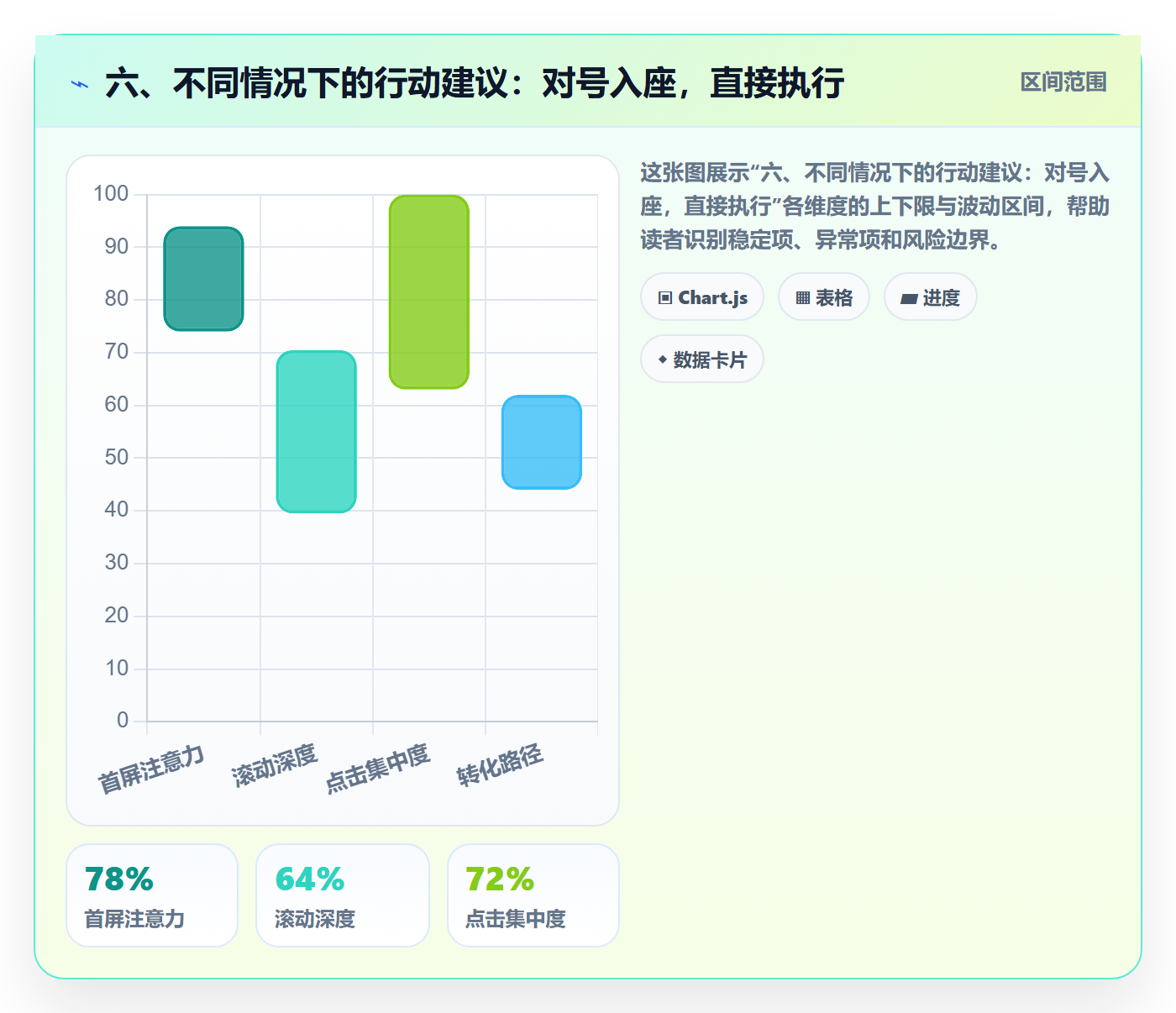Viewport: 1176px width, 1013px height.
Task: Click the square icon in Chart.js chip
Action: coord(665,298)
